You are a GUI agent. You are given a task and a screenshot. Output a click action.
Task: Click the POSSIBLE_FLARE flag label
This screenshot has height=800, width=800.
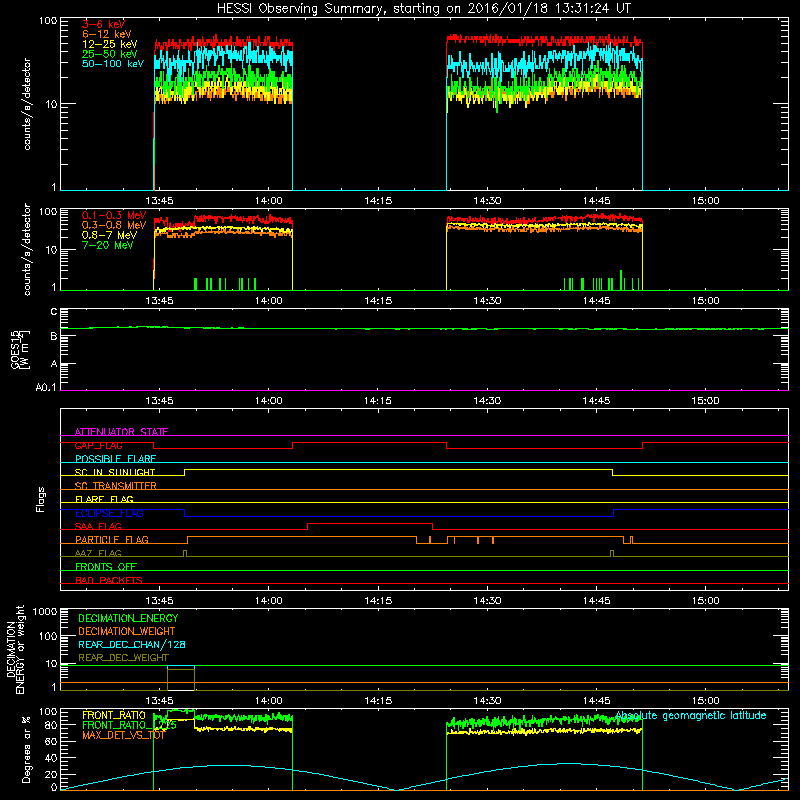[115, 459]
